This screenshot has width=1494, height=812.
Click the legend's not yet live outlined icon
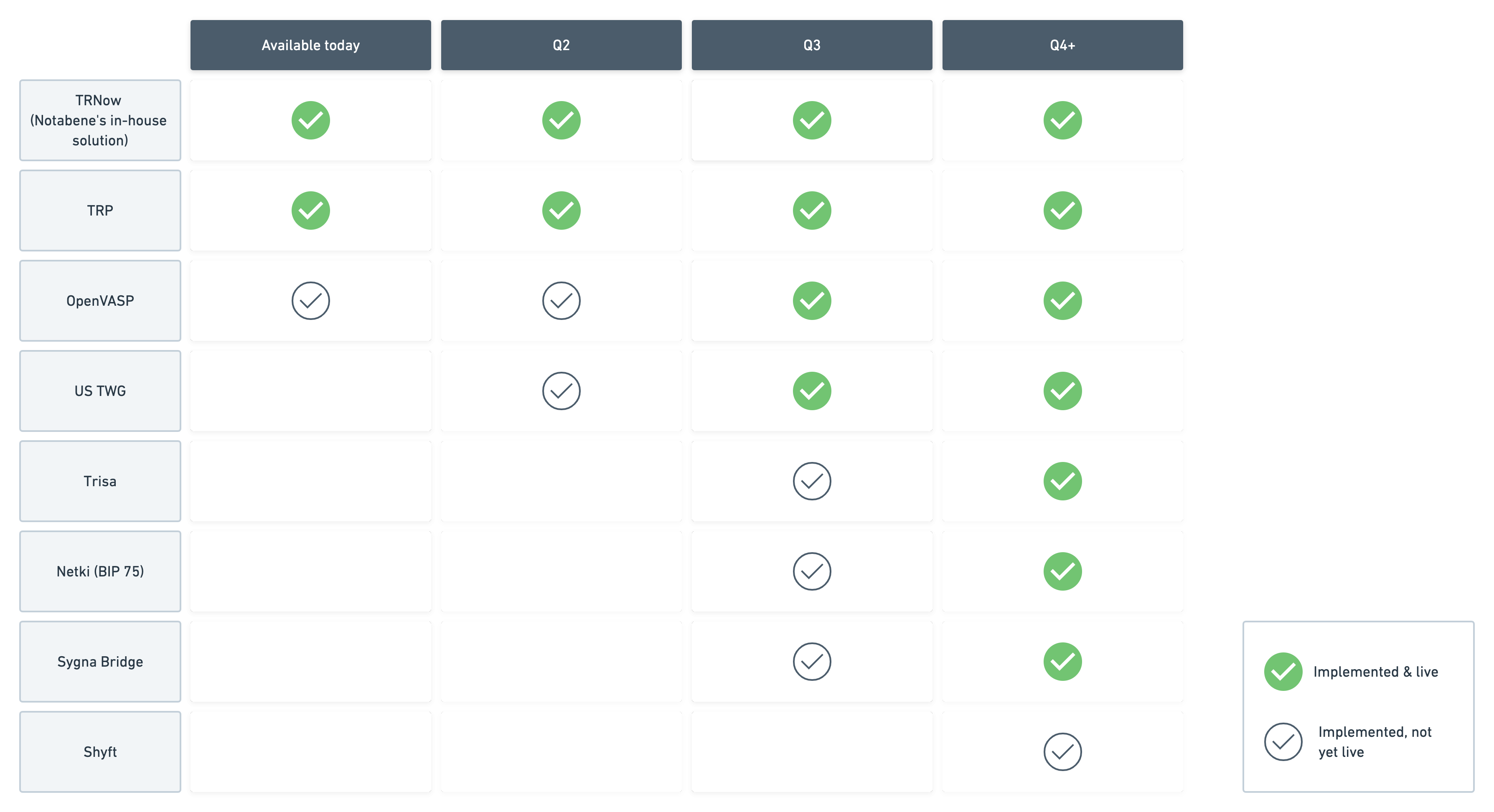(1283, 742)
